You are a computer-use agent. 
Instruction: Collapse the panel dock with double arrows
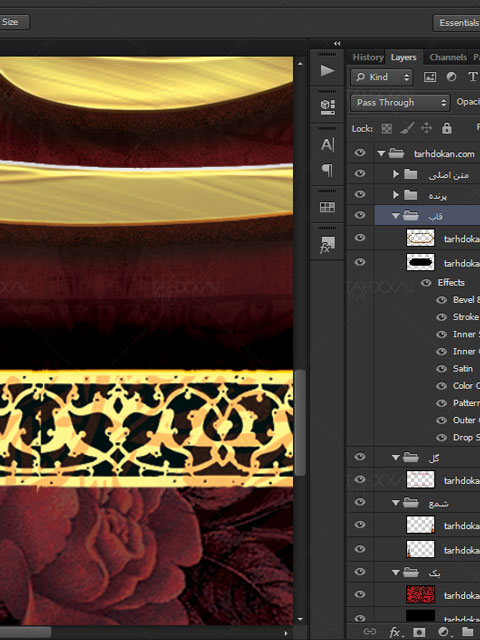[x=337, y=43]
